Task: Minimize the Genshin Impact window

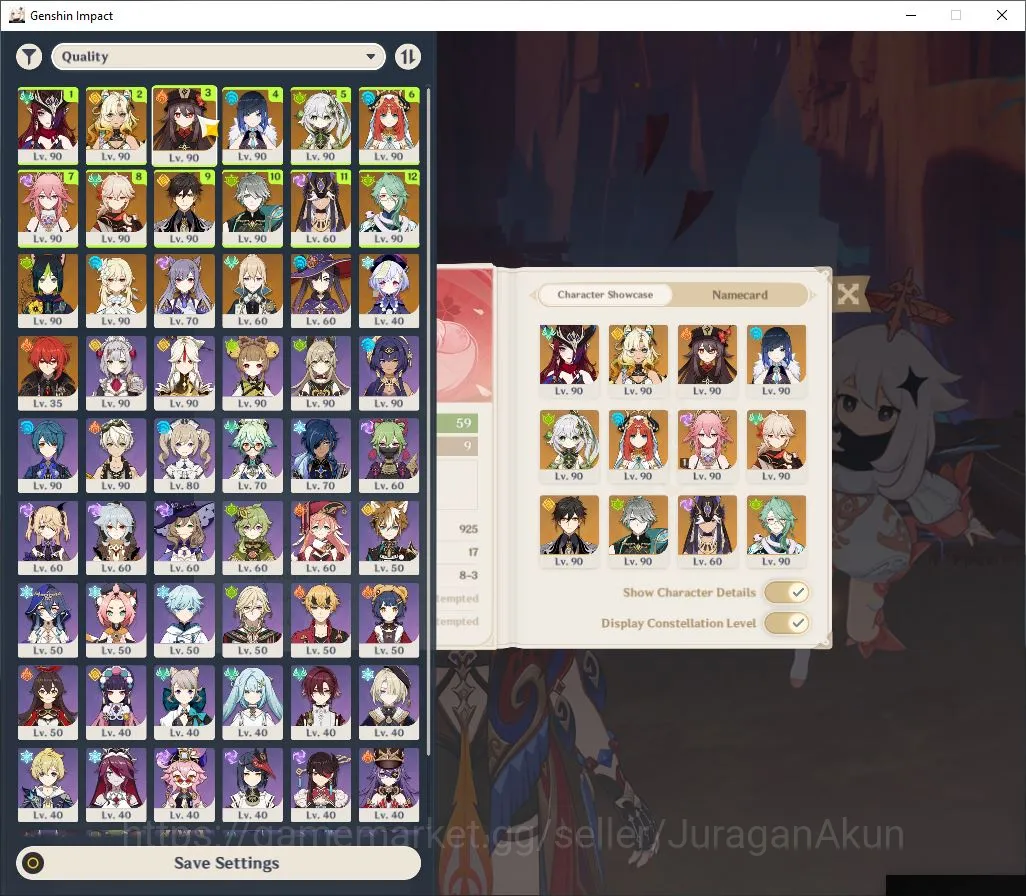Action: 910,15
